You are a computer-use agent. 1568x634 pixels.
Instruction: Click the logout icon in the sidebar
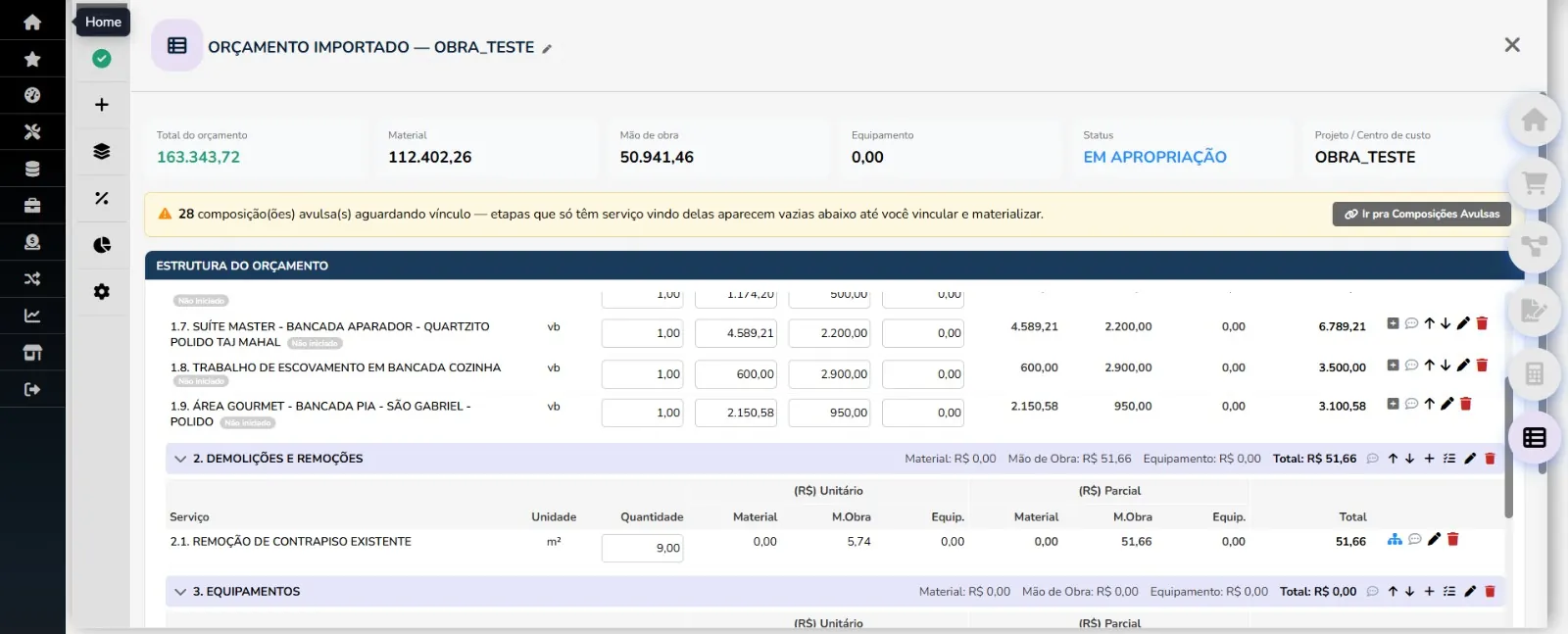tap(32, 389)
